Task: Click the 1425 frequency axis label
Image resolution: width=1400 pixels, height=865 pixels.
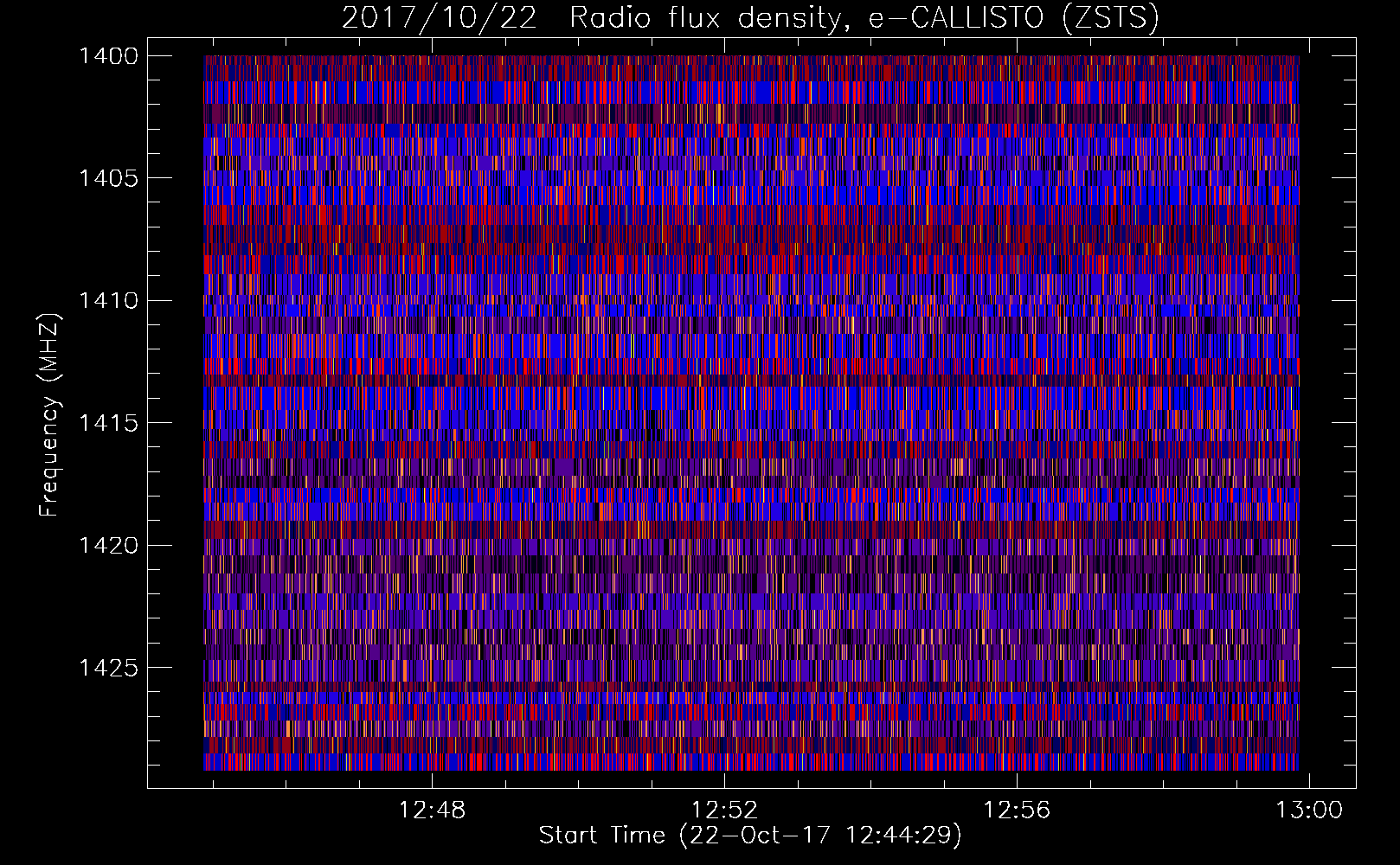Action: point(108,668)
